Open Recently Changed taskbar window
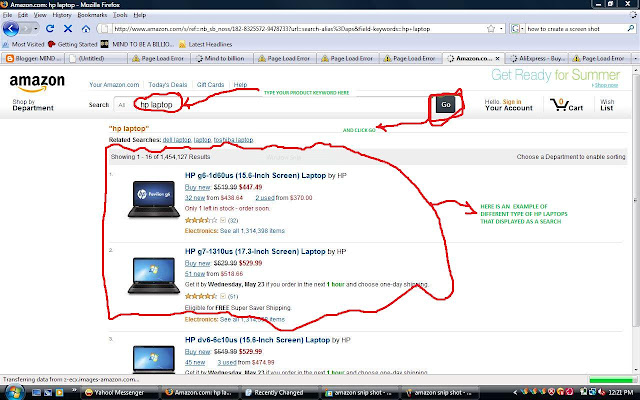The image size is (640, 400). 279,393
